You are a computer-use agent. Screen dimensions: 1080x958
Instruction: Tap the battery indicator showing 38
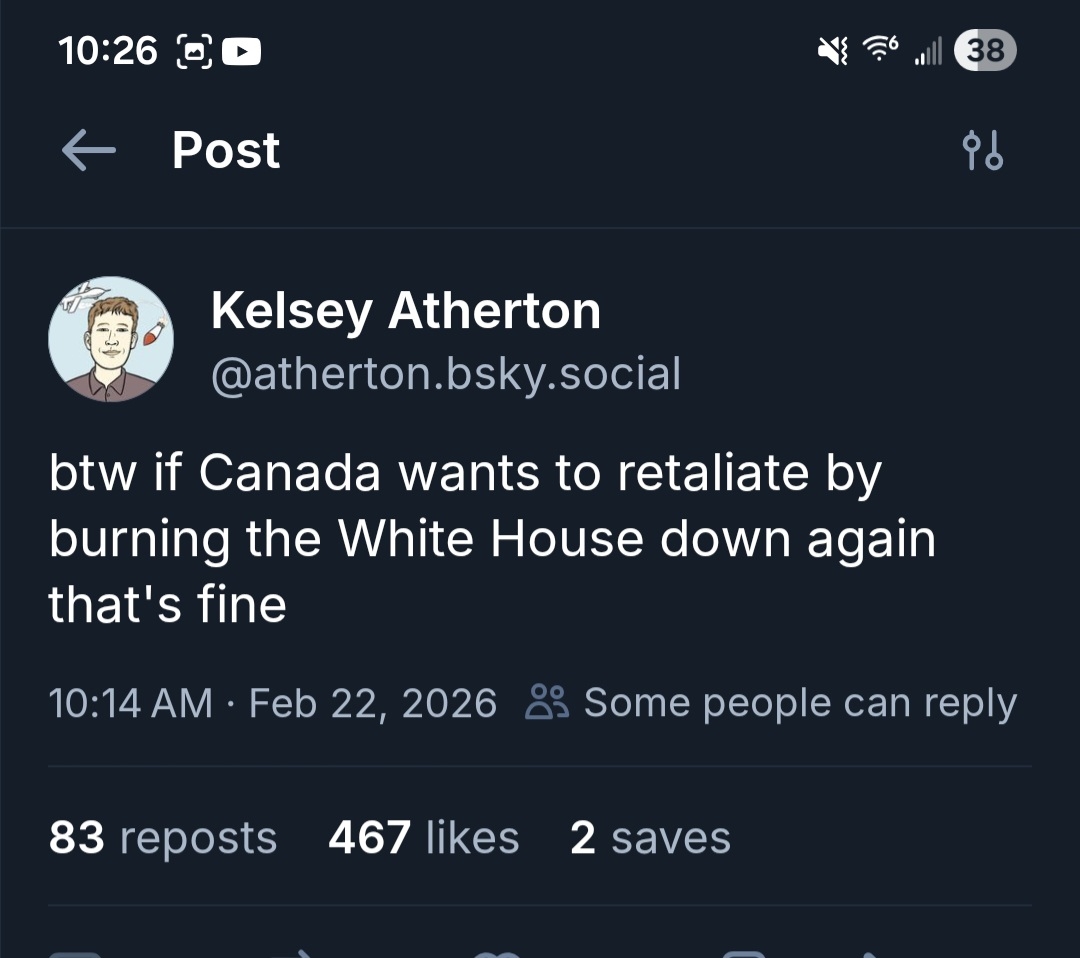click(x=985, y=50)
